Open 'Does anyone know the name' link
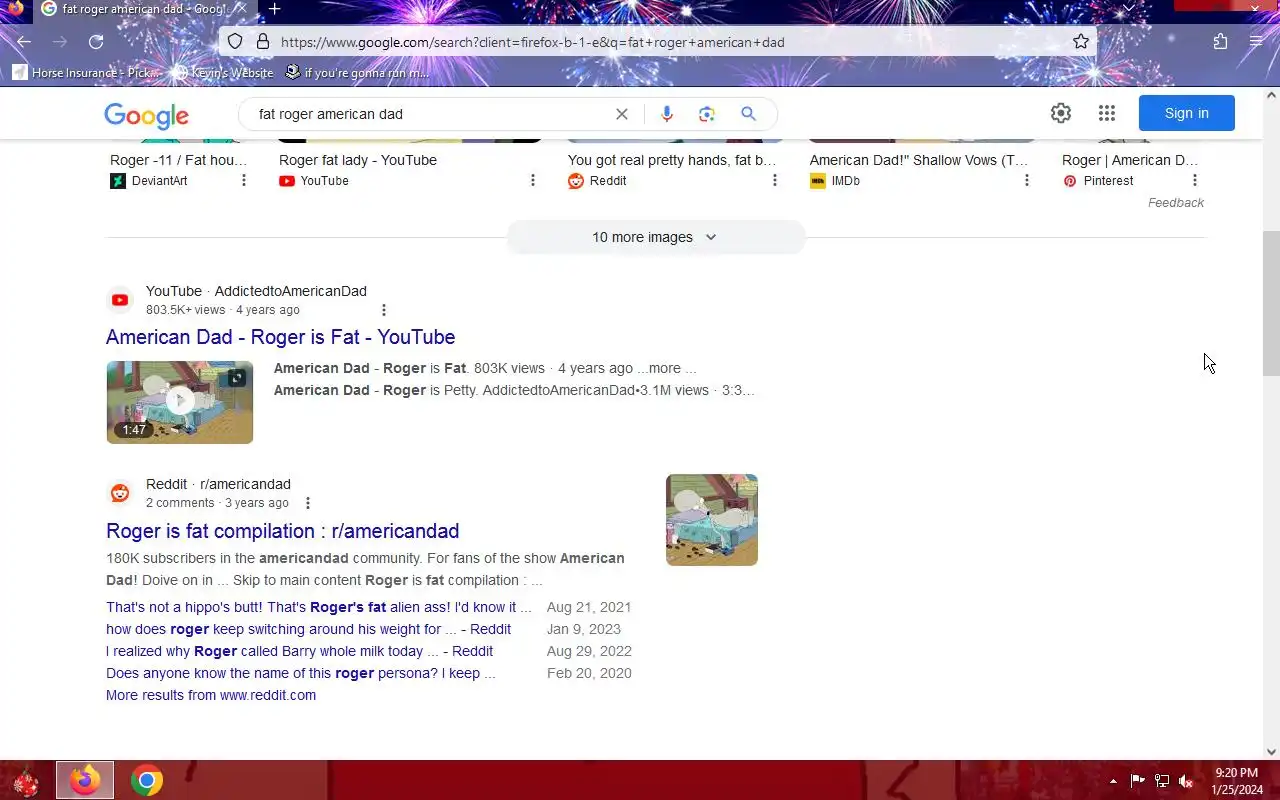The image size is (1280, 800). [300, 673]
